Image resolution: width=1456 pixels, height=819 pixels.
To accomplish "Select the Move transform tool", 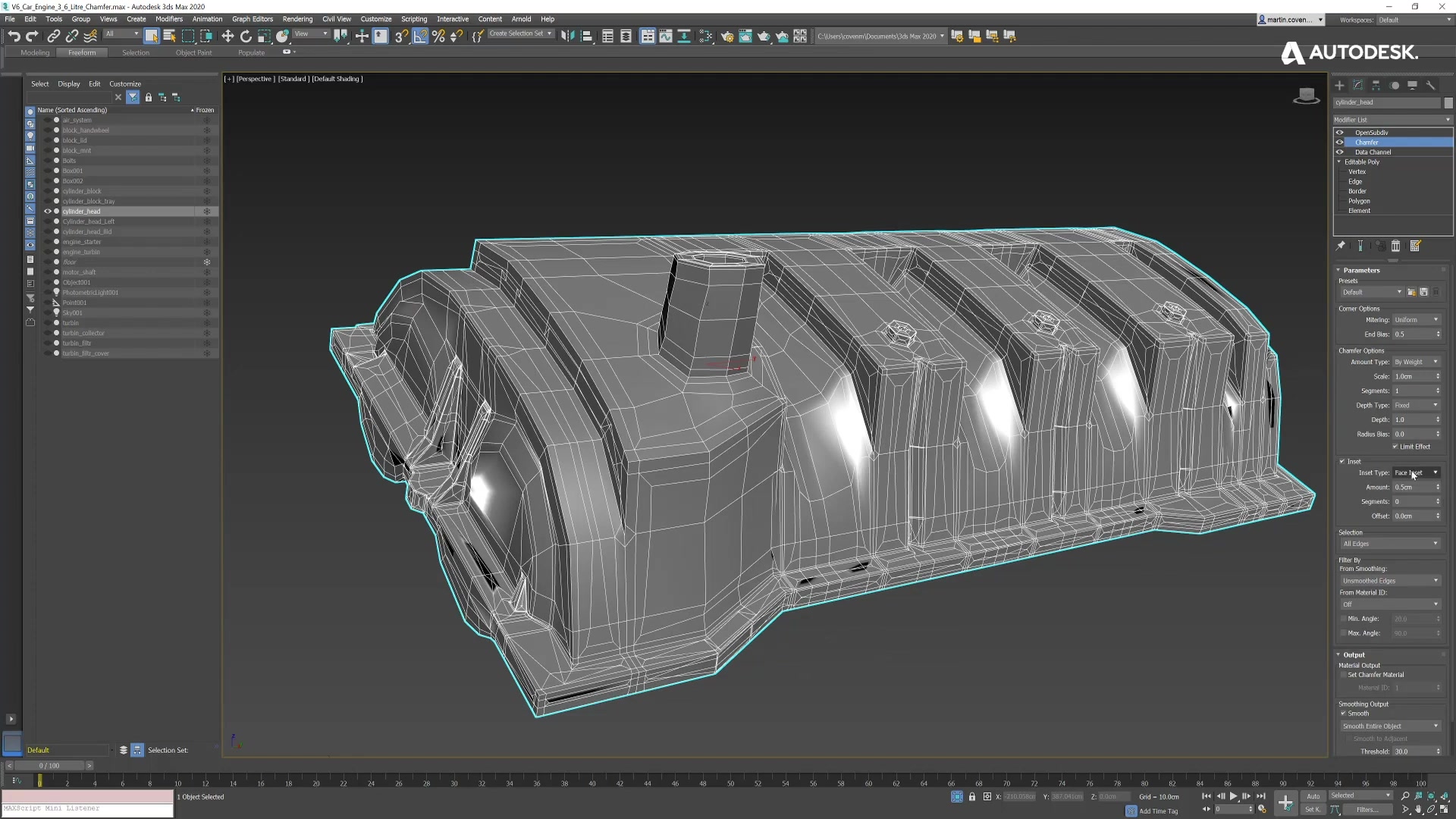I will [x=227, y=36].
